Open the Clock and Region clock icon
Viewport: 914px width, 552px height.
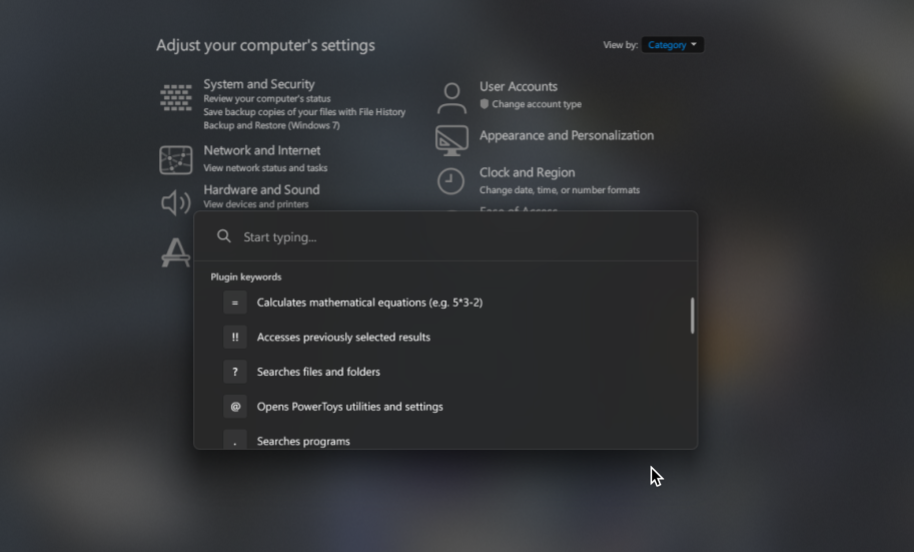click(x=451, y=181)
